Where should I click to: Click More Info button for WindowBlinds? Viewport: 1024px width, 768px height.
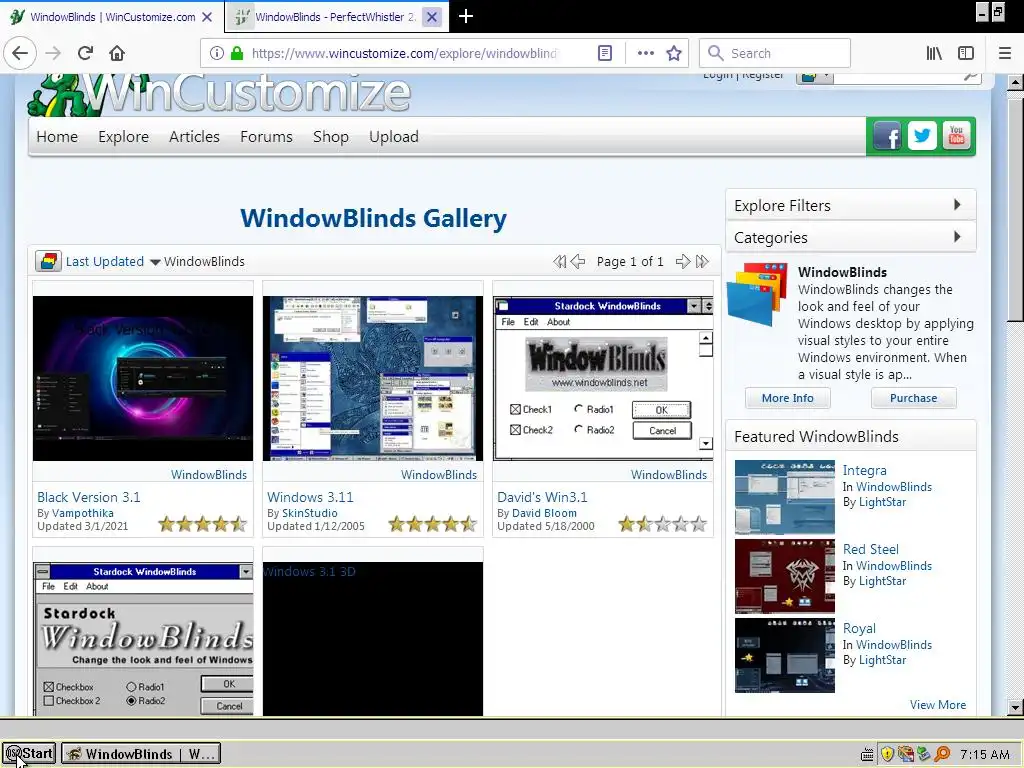[x=788, y=398]
